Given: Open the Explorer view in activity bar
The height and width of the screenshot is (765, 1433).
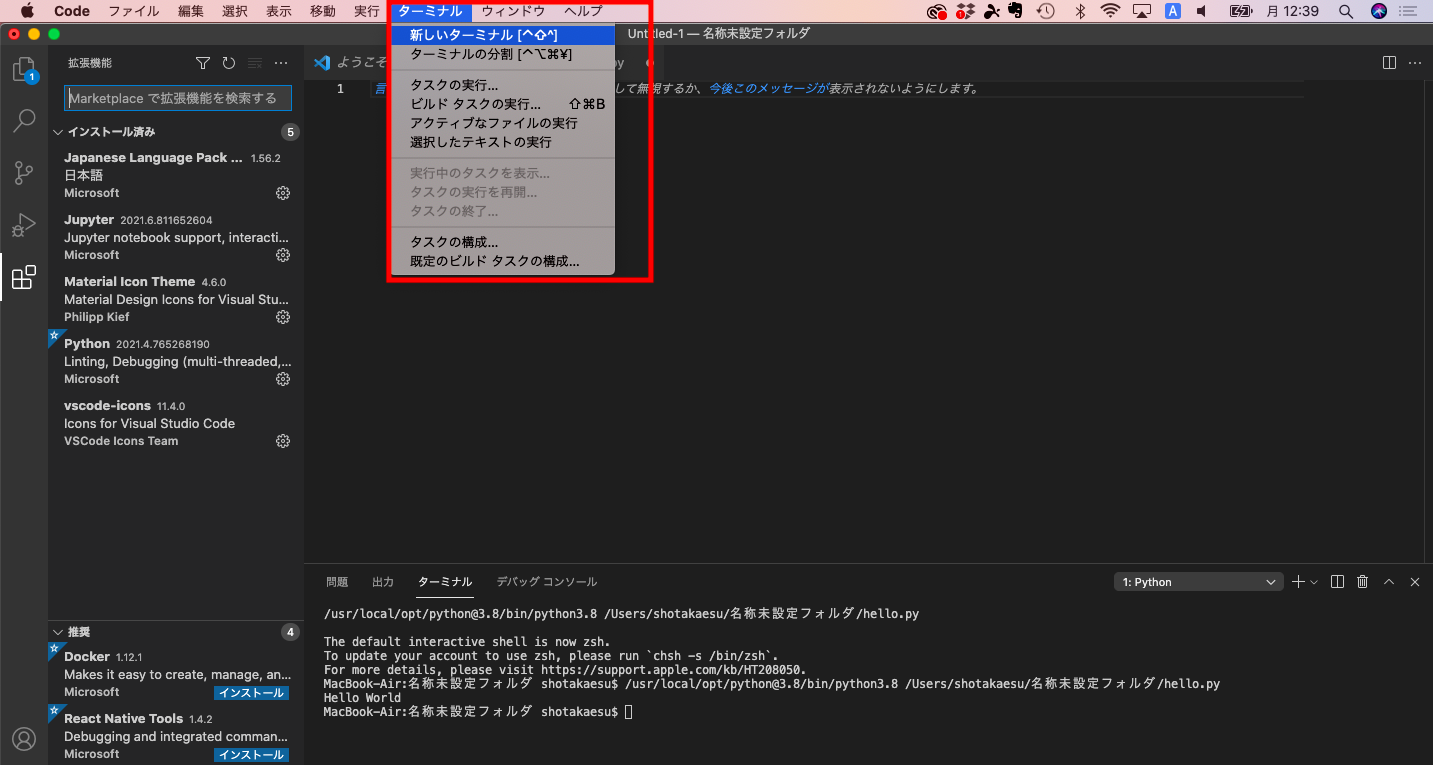Looking at the screenshot, I should click(24, 70).
